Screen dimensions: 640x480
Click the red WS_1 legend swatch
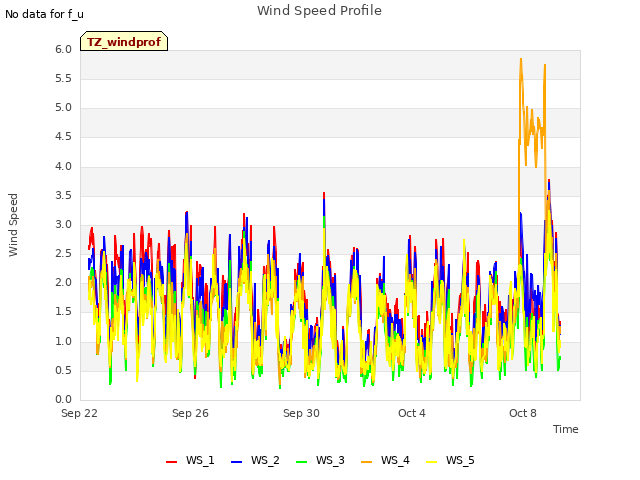tap(171, 462)
